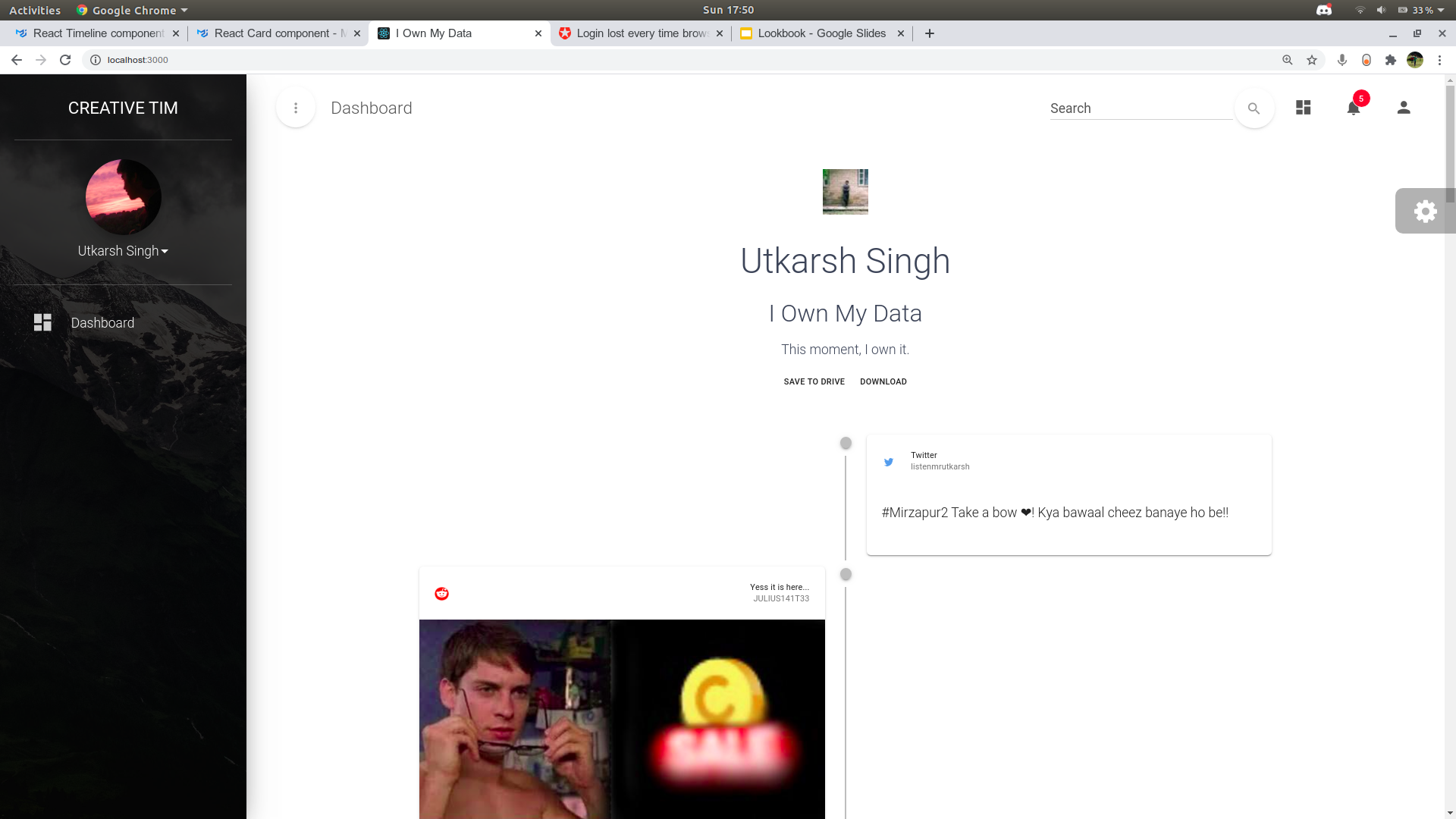Switch to React Timeline component tab
The height and width of the screenshot is (819, 1456).
click(x=98, y=33)
